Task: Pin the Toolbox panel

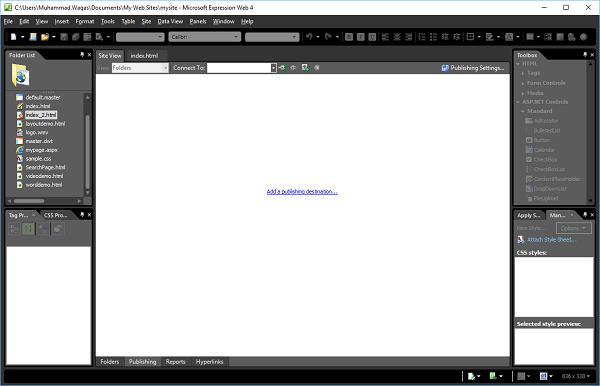Action: [585, 55]
